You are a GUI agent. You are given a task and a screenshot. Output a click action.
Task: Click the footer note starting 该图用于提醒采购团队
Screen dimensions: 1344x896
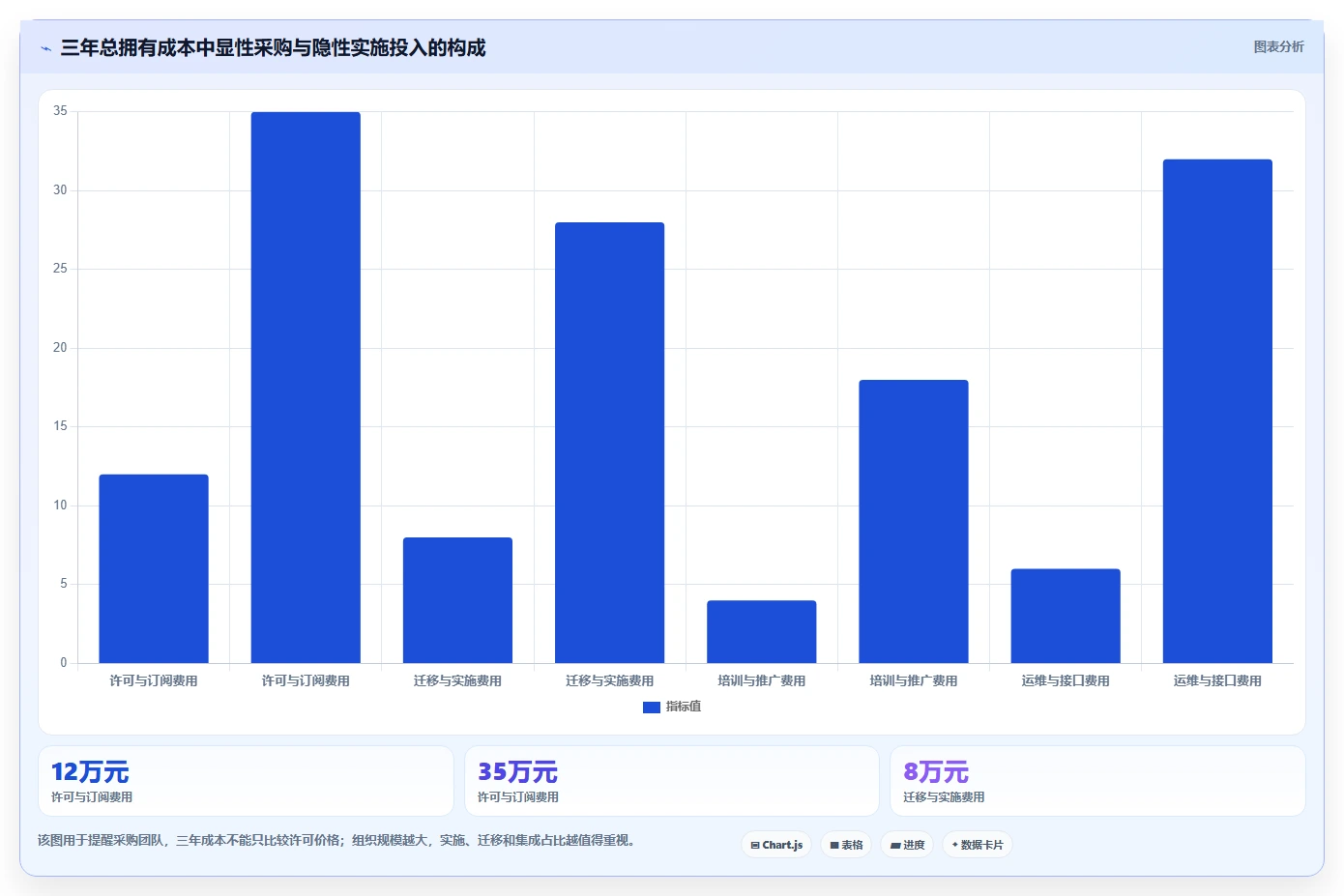[x=338, y=841]
